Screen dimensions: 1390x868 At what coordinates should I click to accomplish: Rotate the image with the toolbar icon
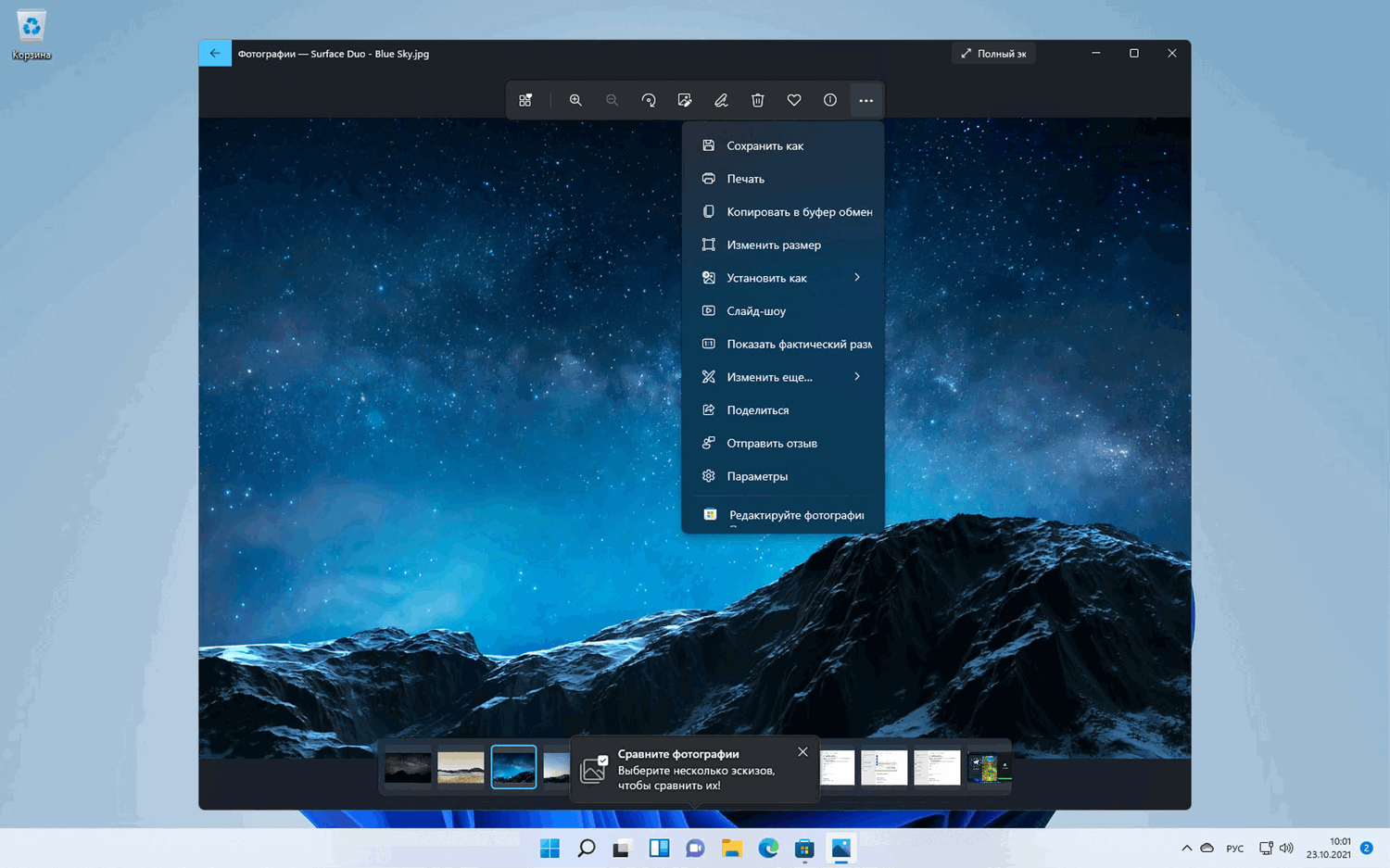[x=649, y=100]
